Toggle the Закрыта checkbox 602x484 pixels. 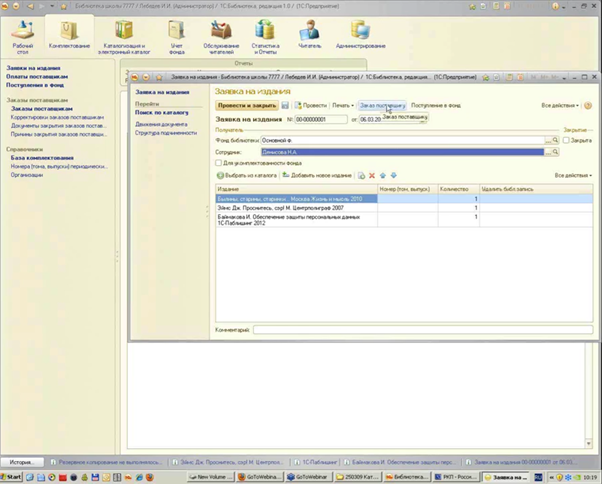(x=566, y=141)
